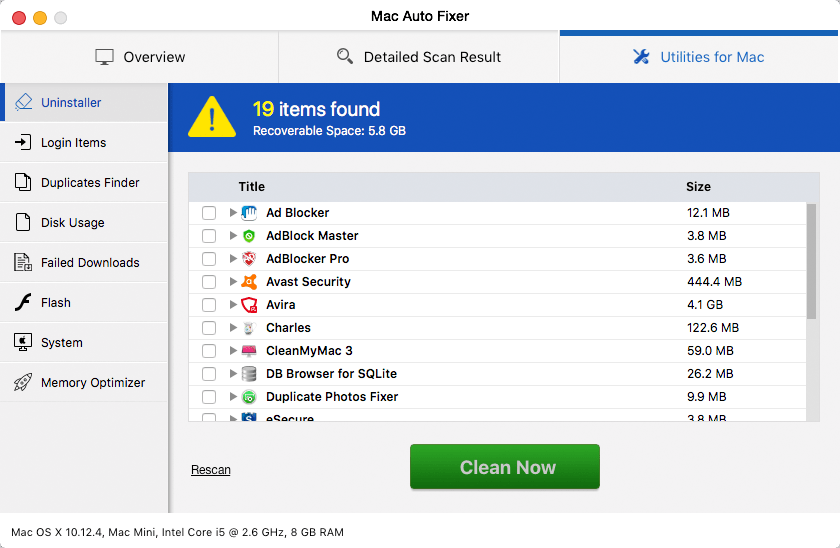Open the Login Items section

pos(84,142)
